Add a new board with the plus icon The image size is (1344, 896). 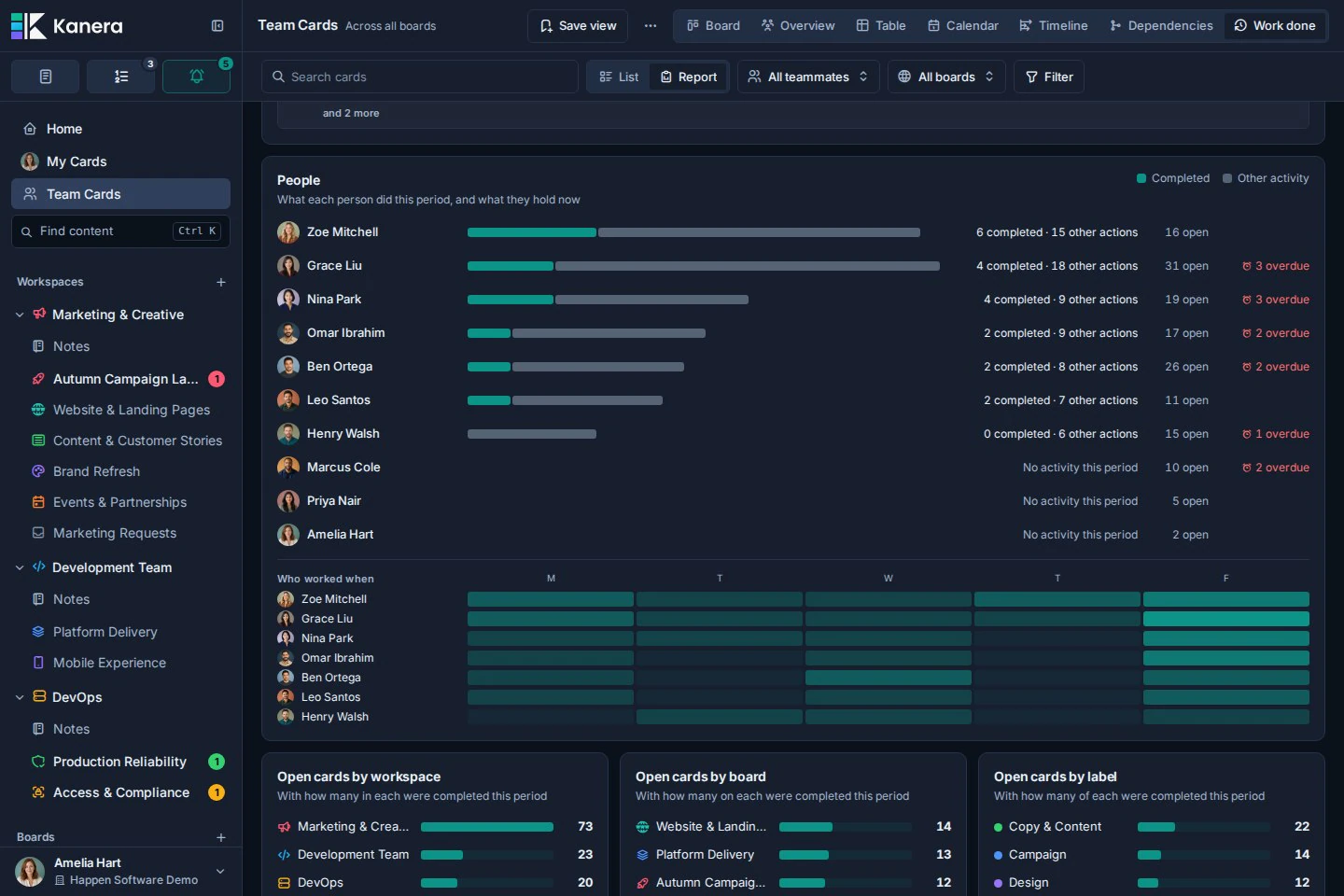[221, 837]
